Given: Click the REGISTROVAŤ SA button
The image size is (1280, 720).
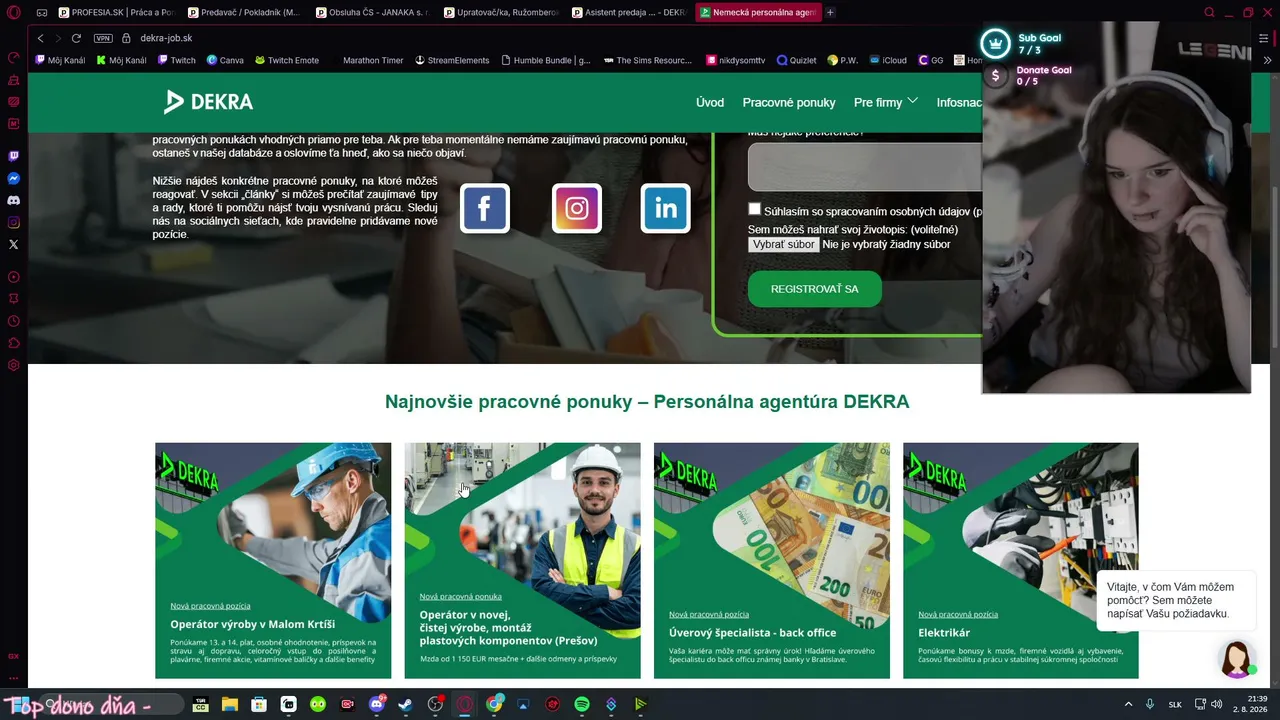Looking at the screenshot, I should (x=815, y=289).
